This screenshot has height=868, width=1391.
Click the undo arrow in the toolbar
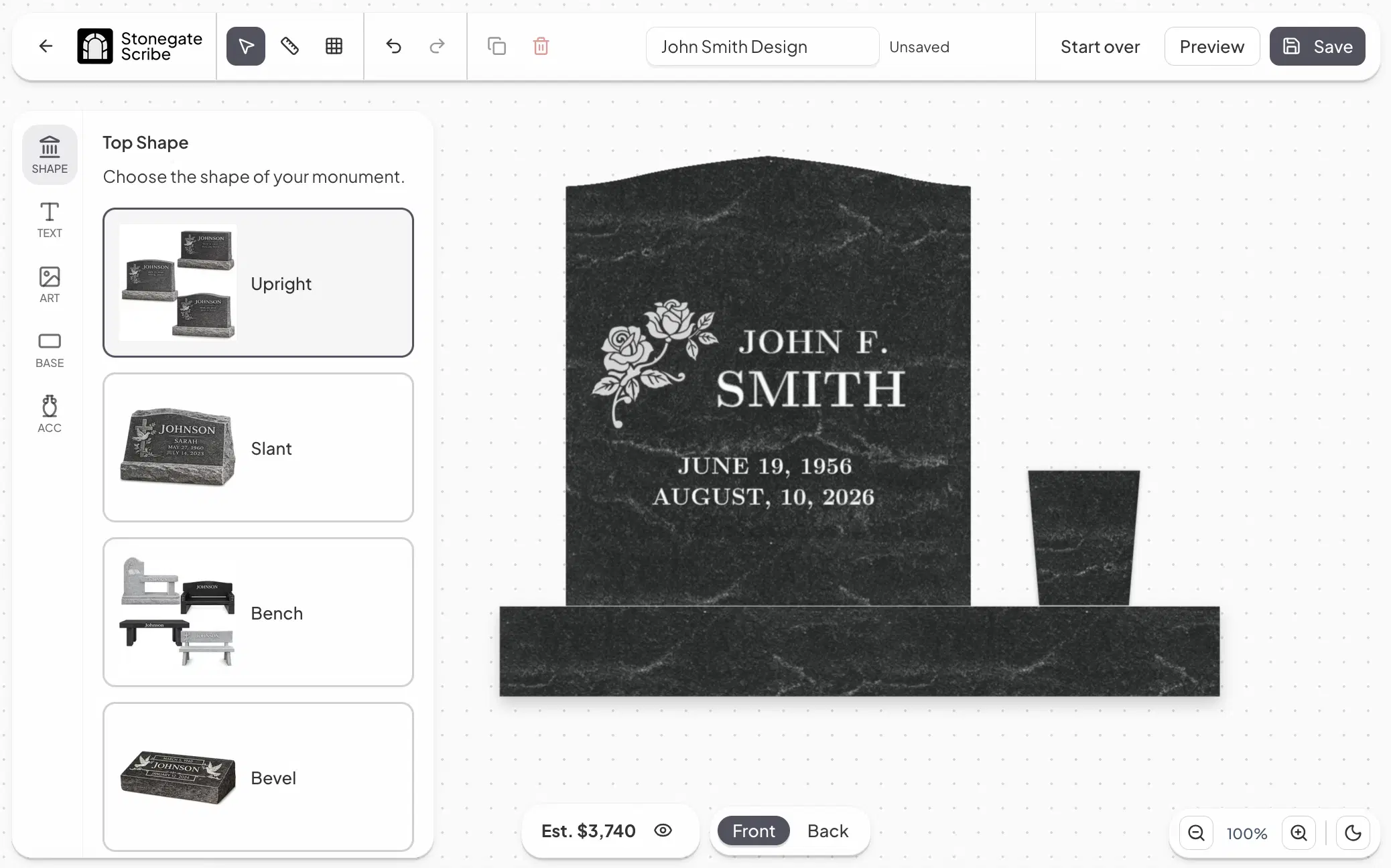pos(394,46)
